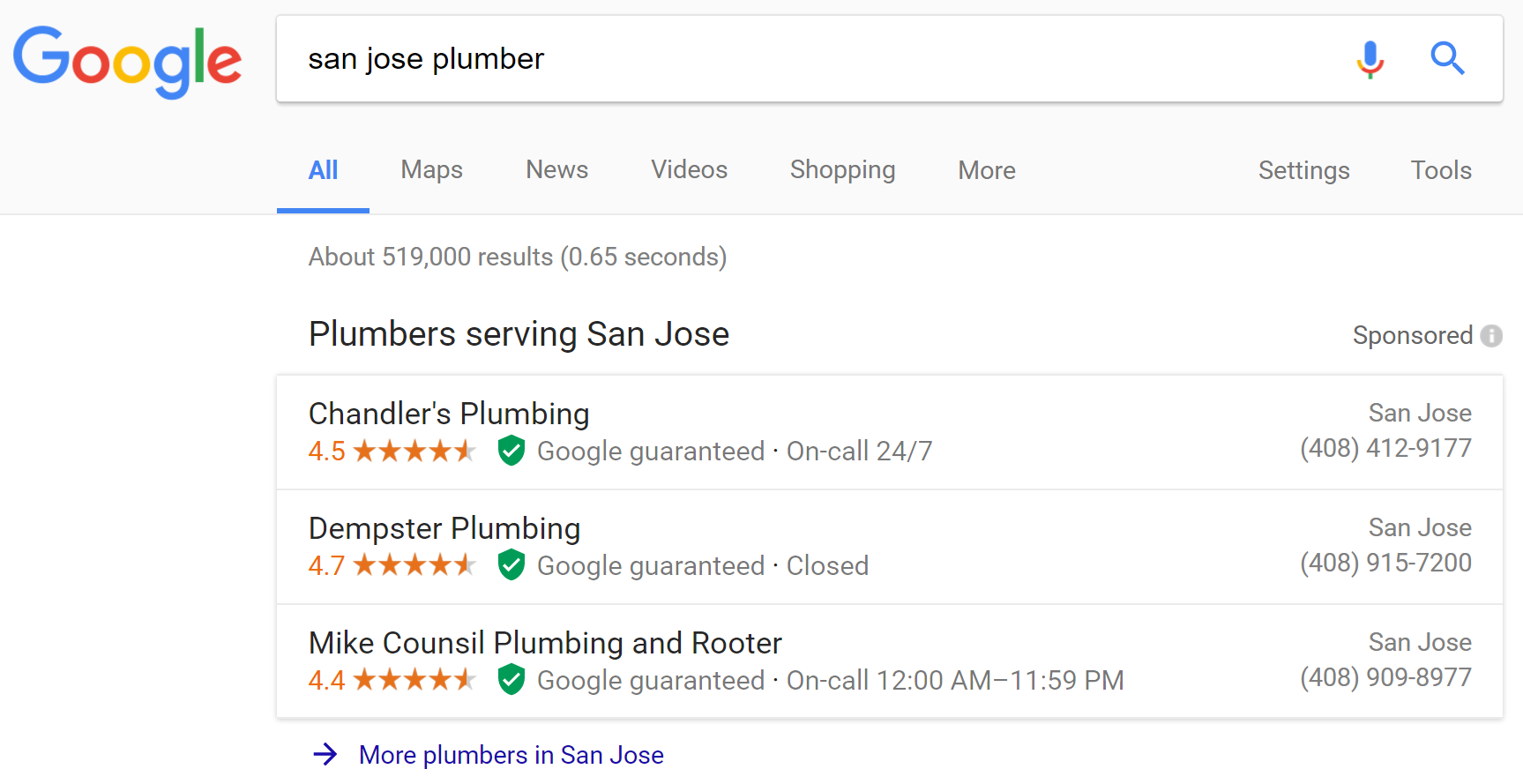
Task: Open the Videos results tab
Action: [x=689, y=170]
